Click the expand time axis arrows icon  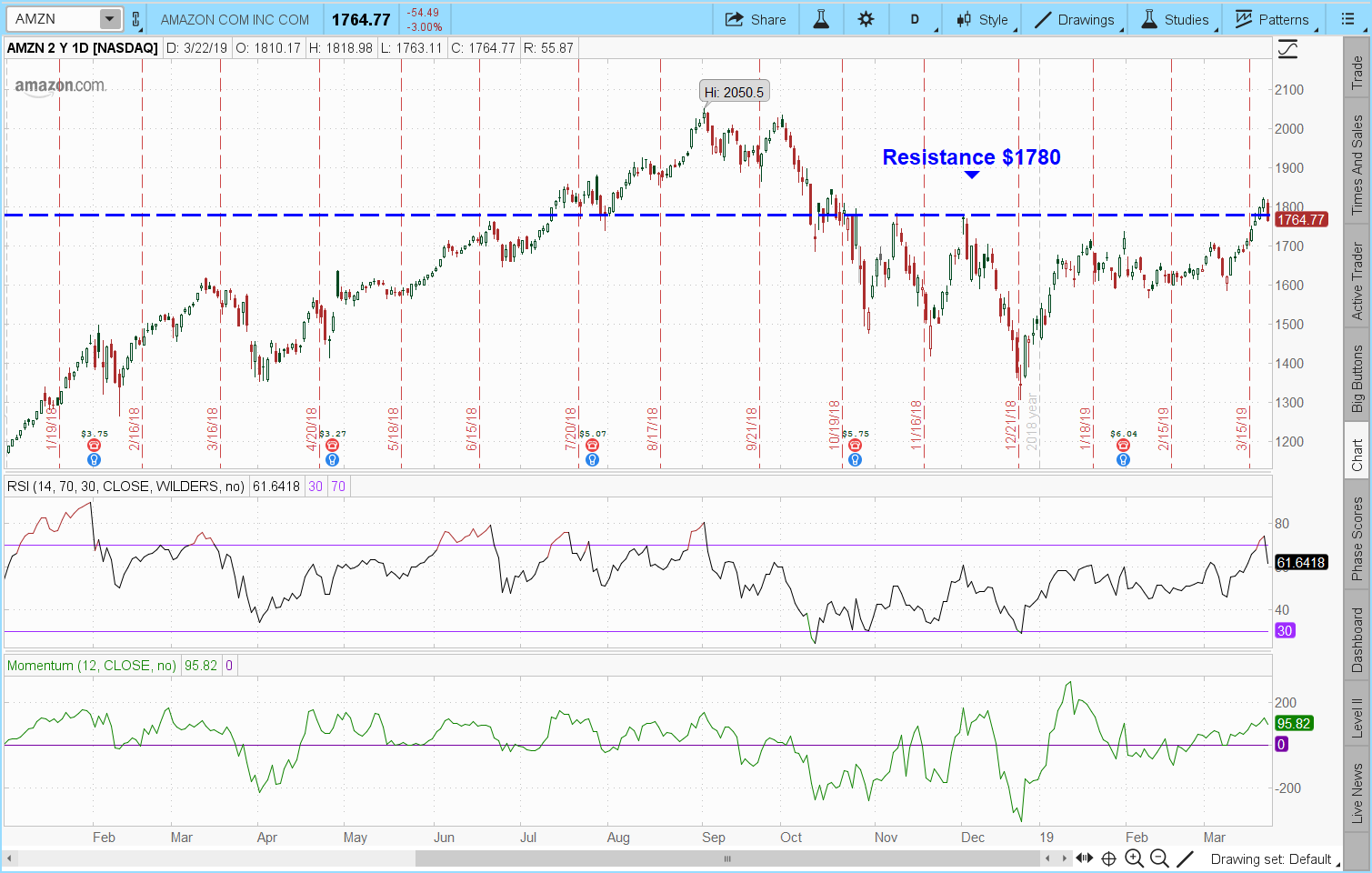tap(1085, 858)
